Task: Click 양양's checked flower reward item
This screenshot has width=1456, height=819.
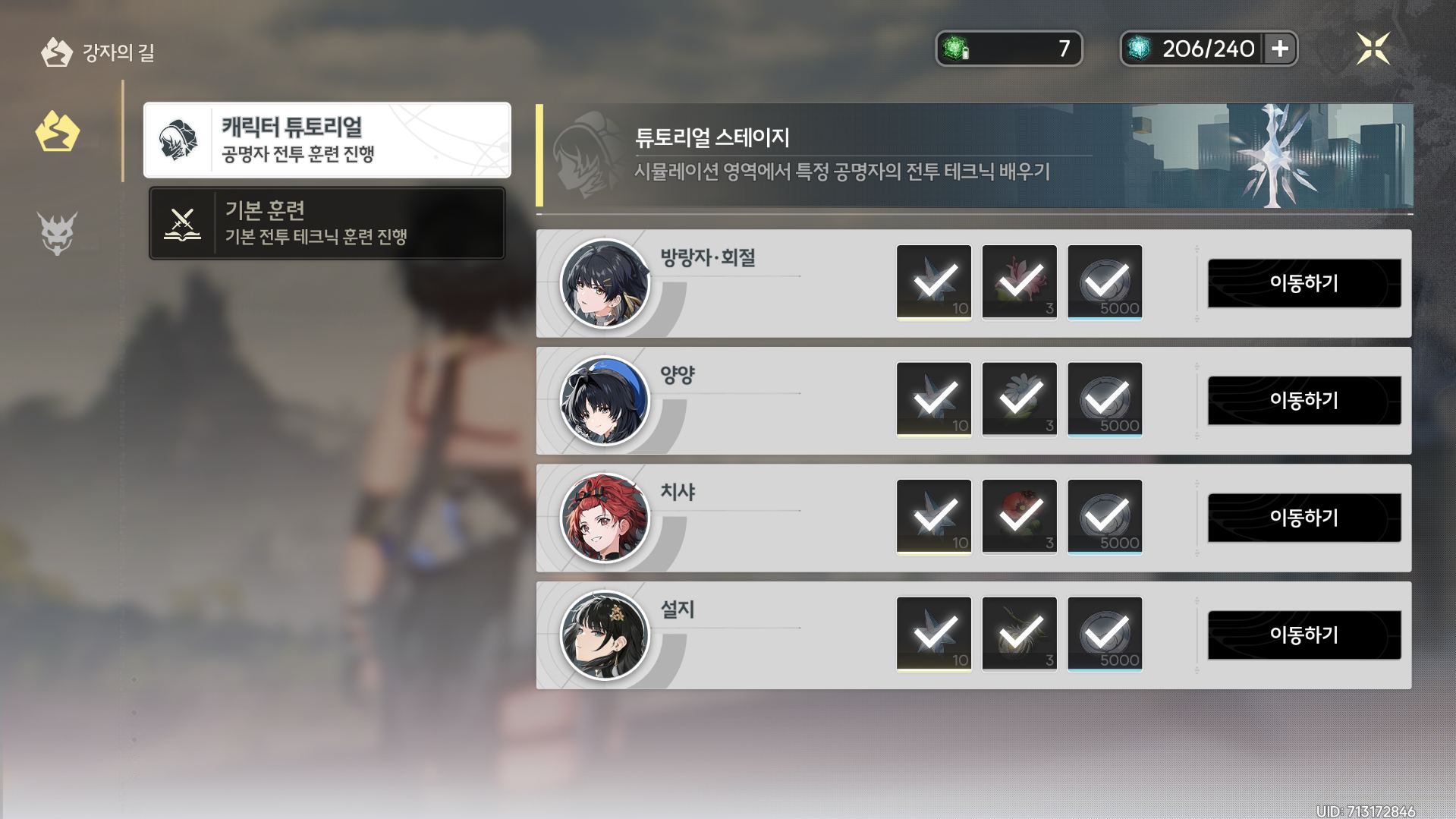Action: coord(1020,399)
